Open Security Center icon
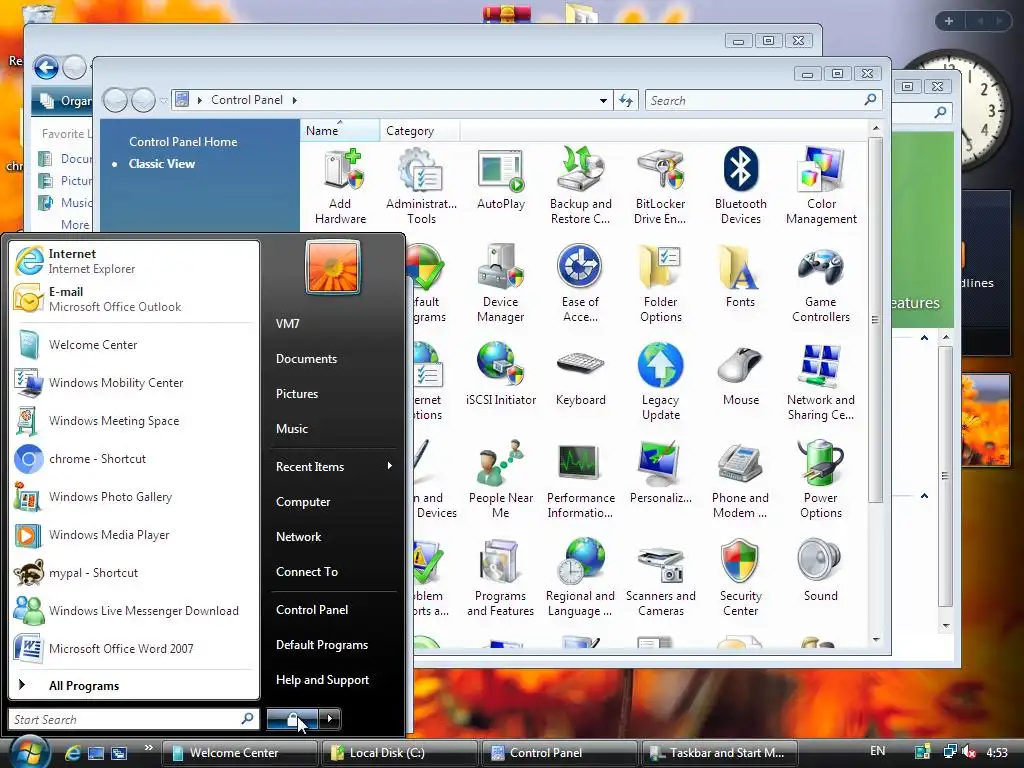Image resolution: width=1024 pixels, height=768 pixels. (741, 578)
